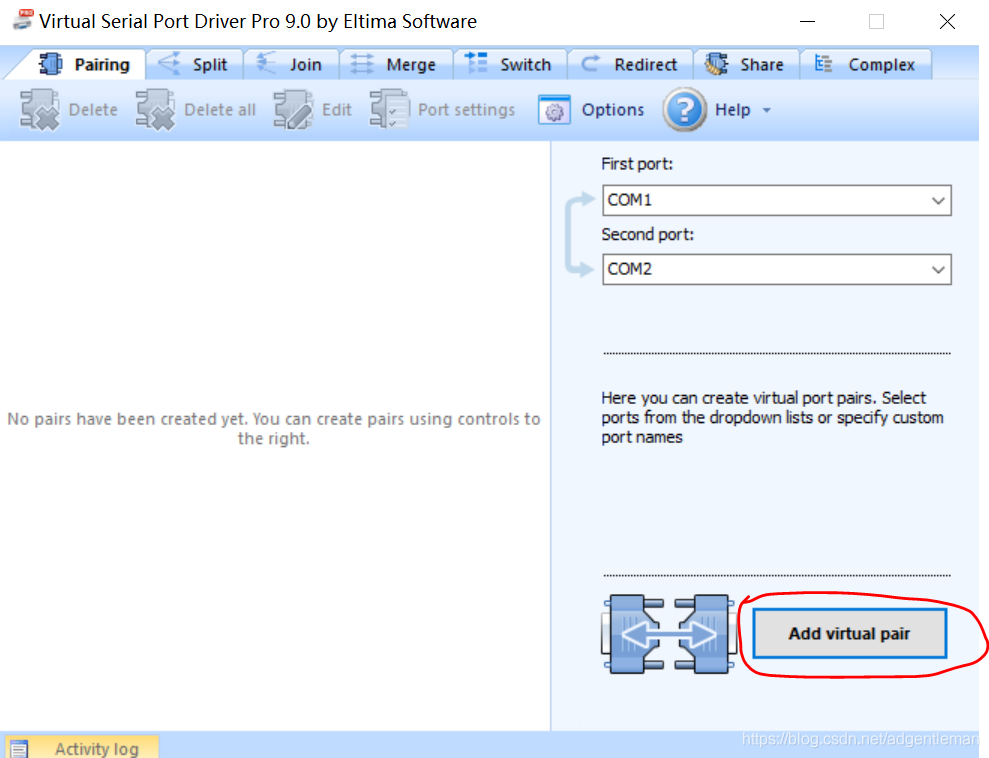This screenshot has height=758, width=989.
Task: Click the Help label in toolbar
Action: click(732, 110)
